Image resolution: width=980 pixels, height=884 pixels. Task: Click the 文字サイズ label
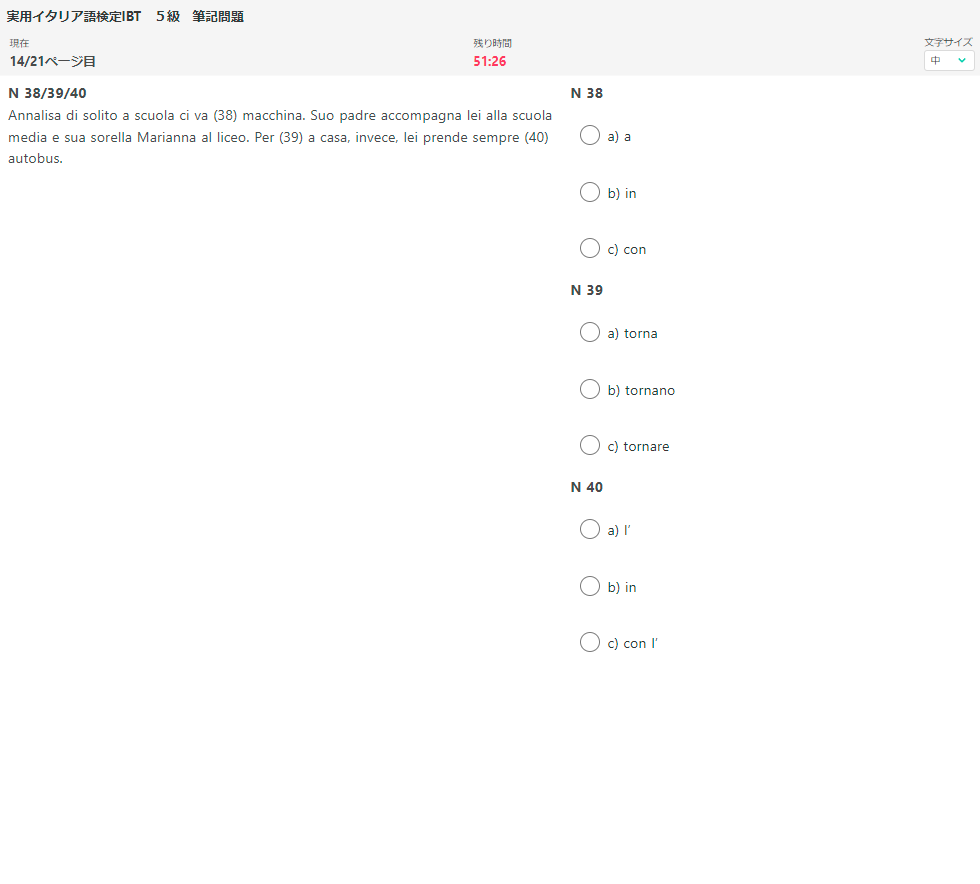tap(948, 42)
